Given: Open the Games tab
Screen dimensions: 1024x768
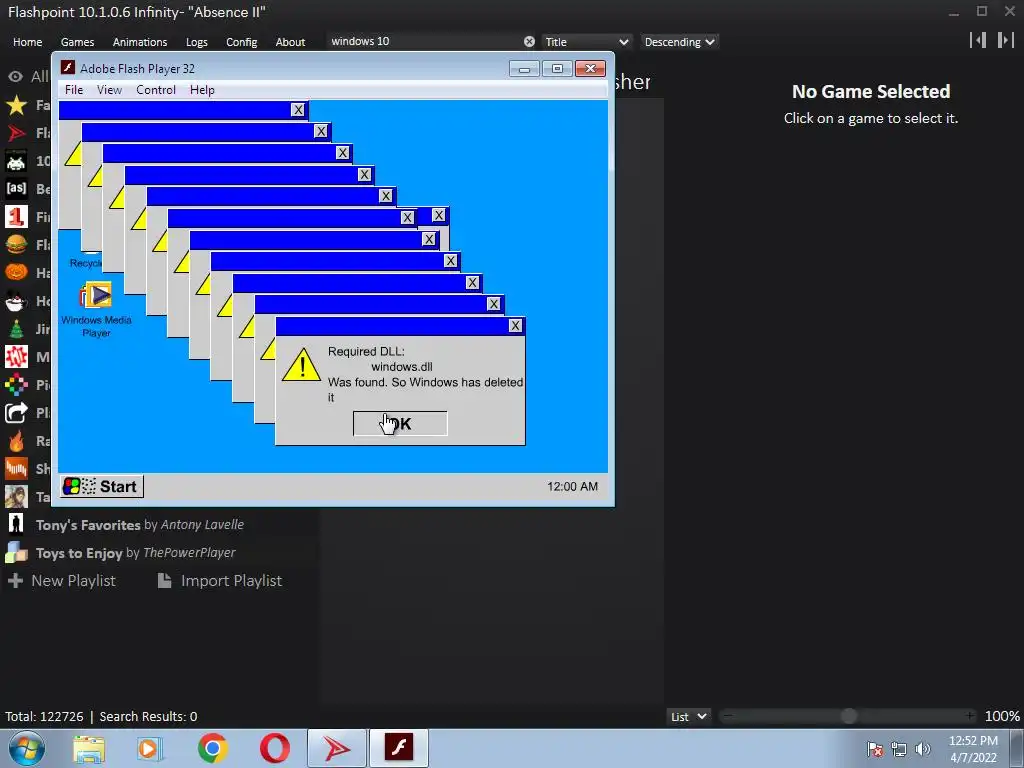Looking at the screenshot, I should click(x=77, y=42).
